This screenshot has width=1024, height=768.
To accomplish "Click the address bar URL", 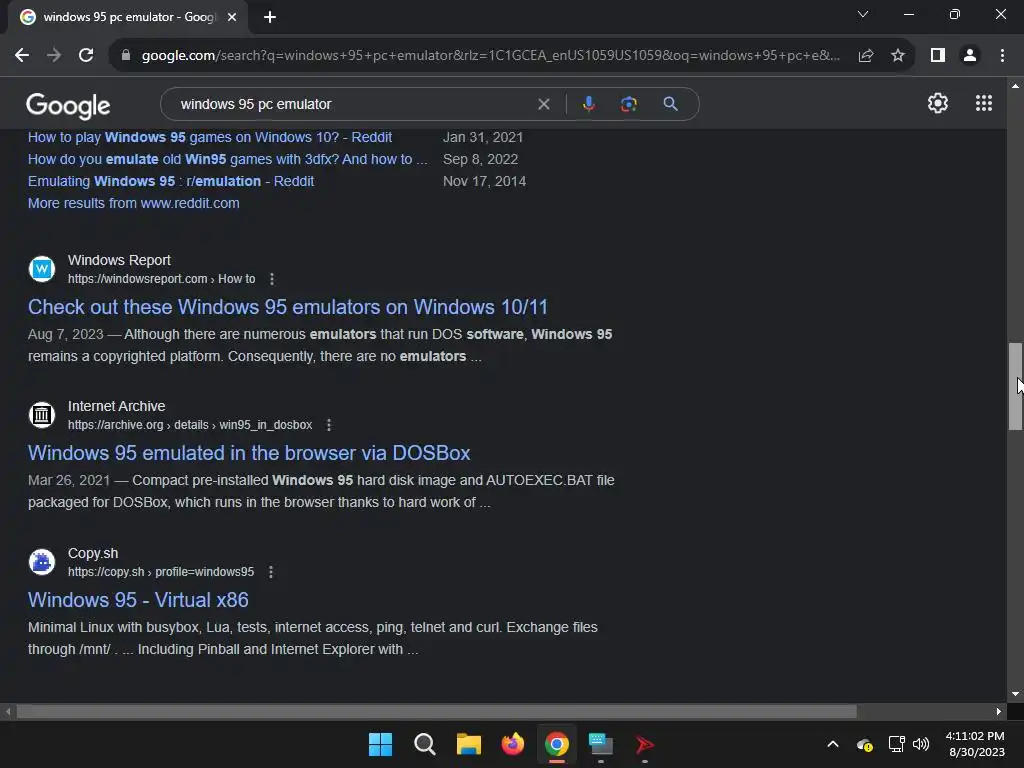I will pos(490,56).
